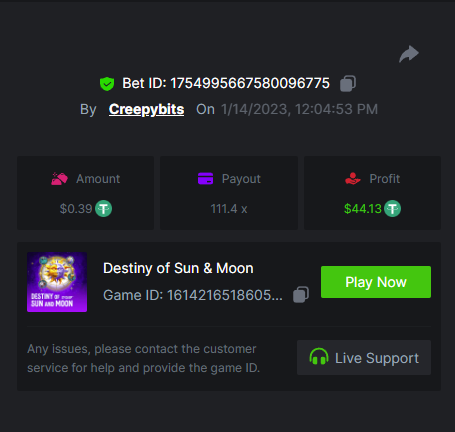455x432 pixels.
Task: Click the Destiny of Sun & Moon title
Action: point(178,268)
